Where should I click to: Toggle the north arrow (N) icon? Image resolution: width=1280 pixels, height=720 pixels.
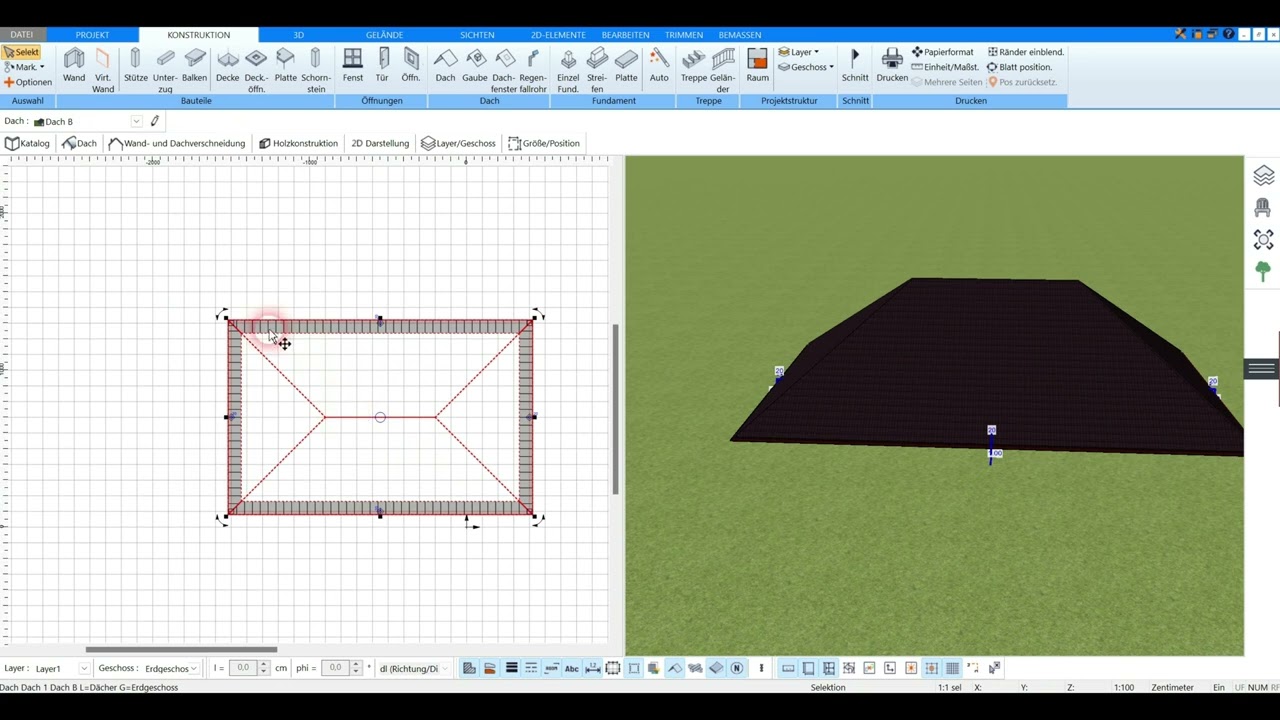[x=737, y=668]
